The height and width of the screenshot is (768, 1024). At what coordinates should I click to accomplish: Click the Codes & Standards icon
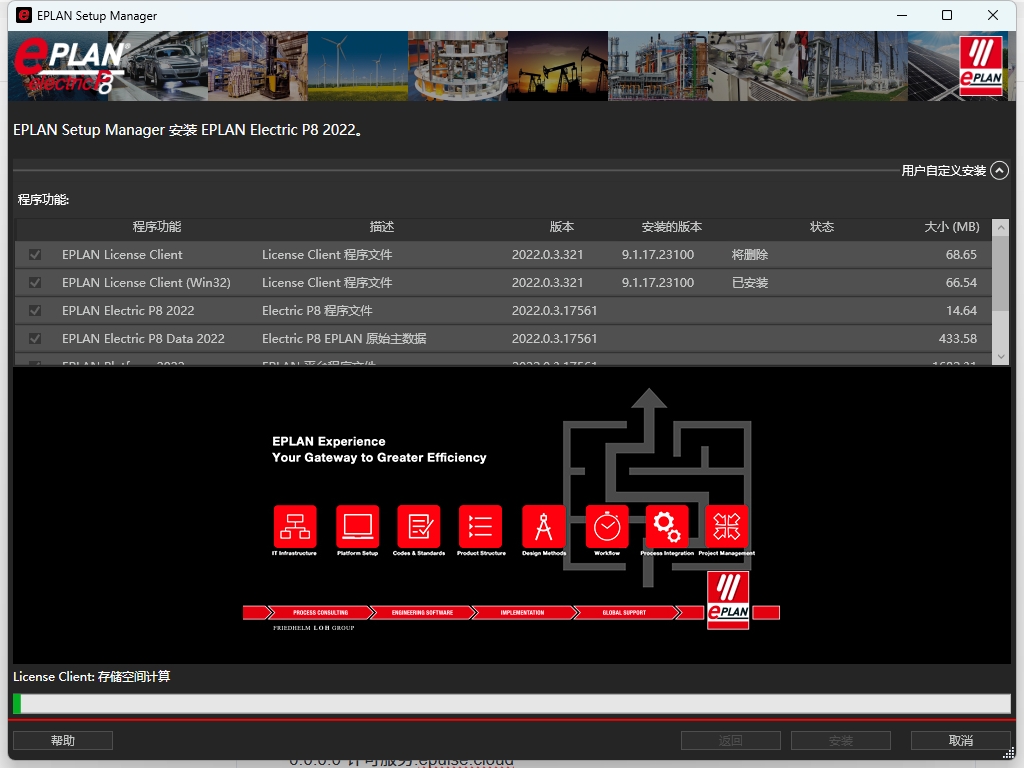click(x=418, y=526)
